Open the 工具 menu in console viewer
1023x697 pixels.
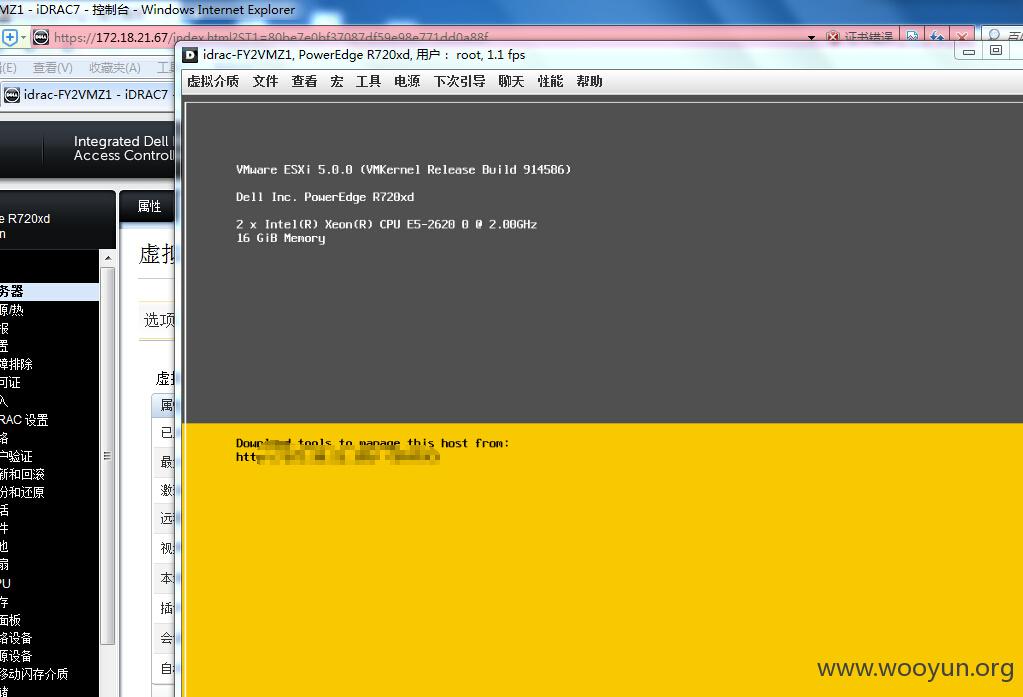[x=368, y=81]
